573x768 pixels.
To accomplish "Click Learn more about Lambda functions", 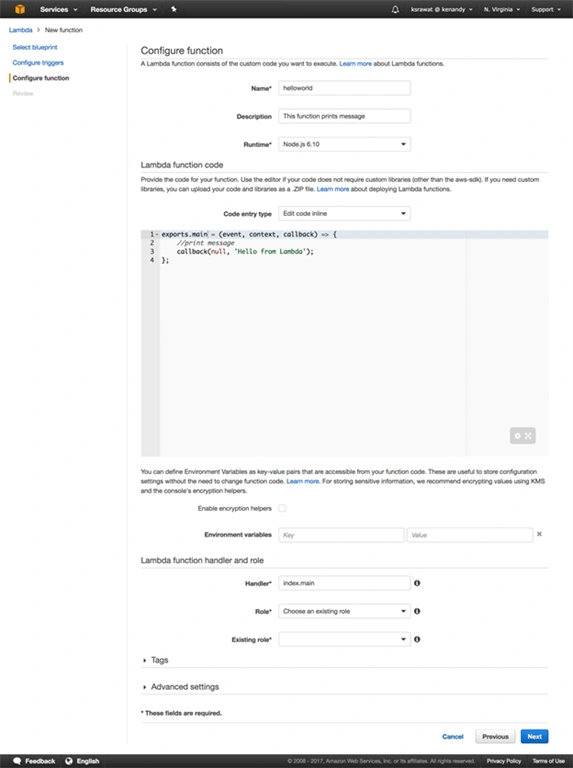I will tap(355, 64).
